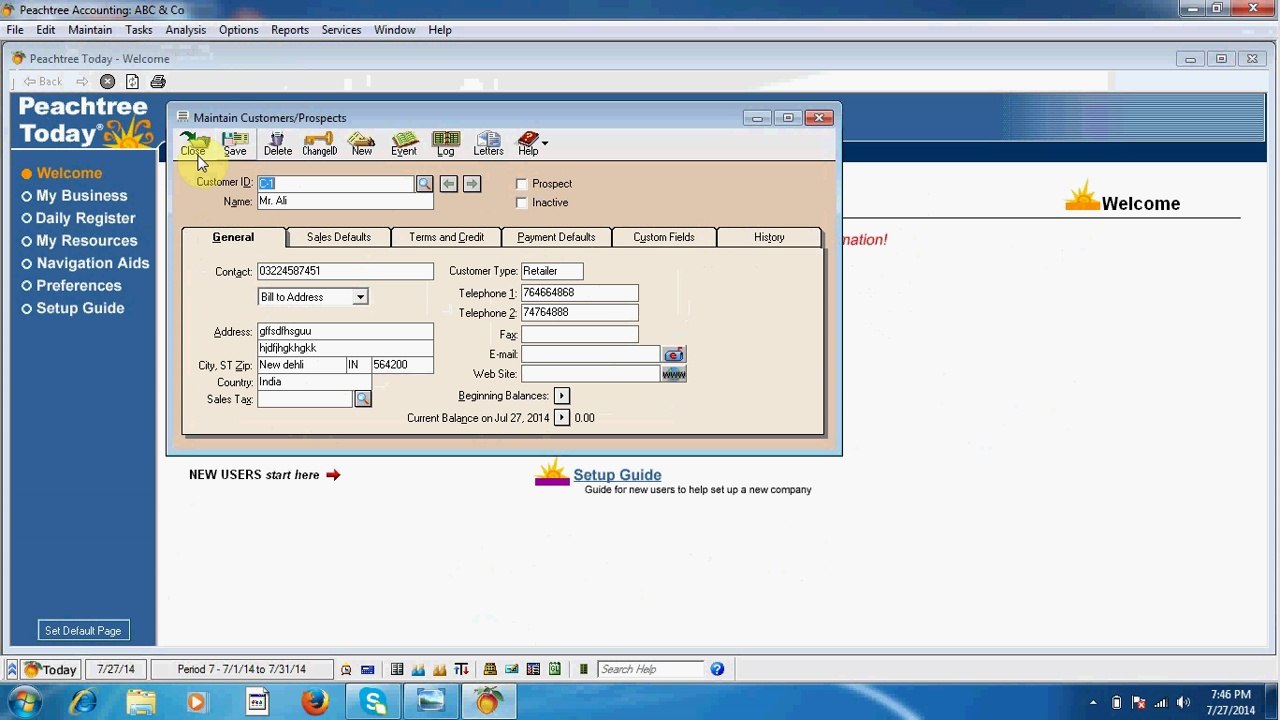Show hidden system tray icons
The image size is (1280, 720).
click(1093, 702)
